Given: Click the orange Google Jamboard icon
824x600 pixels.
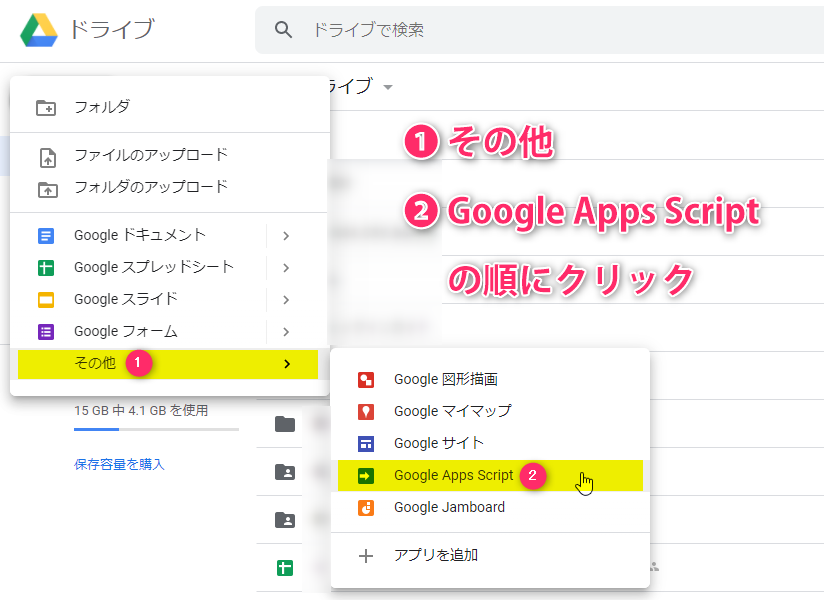Looking at the screenshot, I should (x=366, y=508).
